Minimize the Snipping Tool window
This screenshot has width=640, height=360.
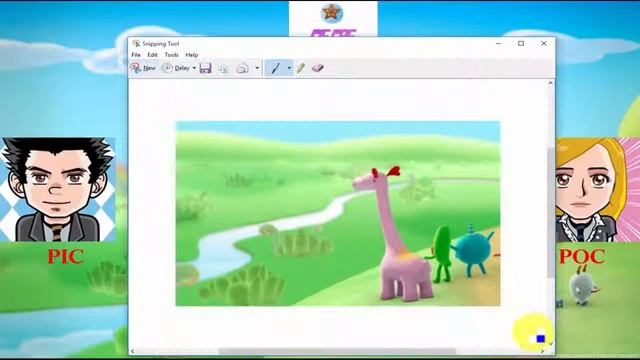pos(498,43)
